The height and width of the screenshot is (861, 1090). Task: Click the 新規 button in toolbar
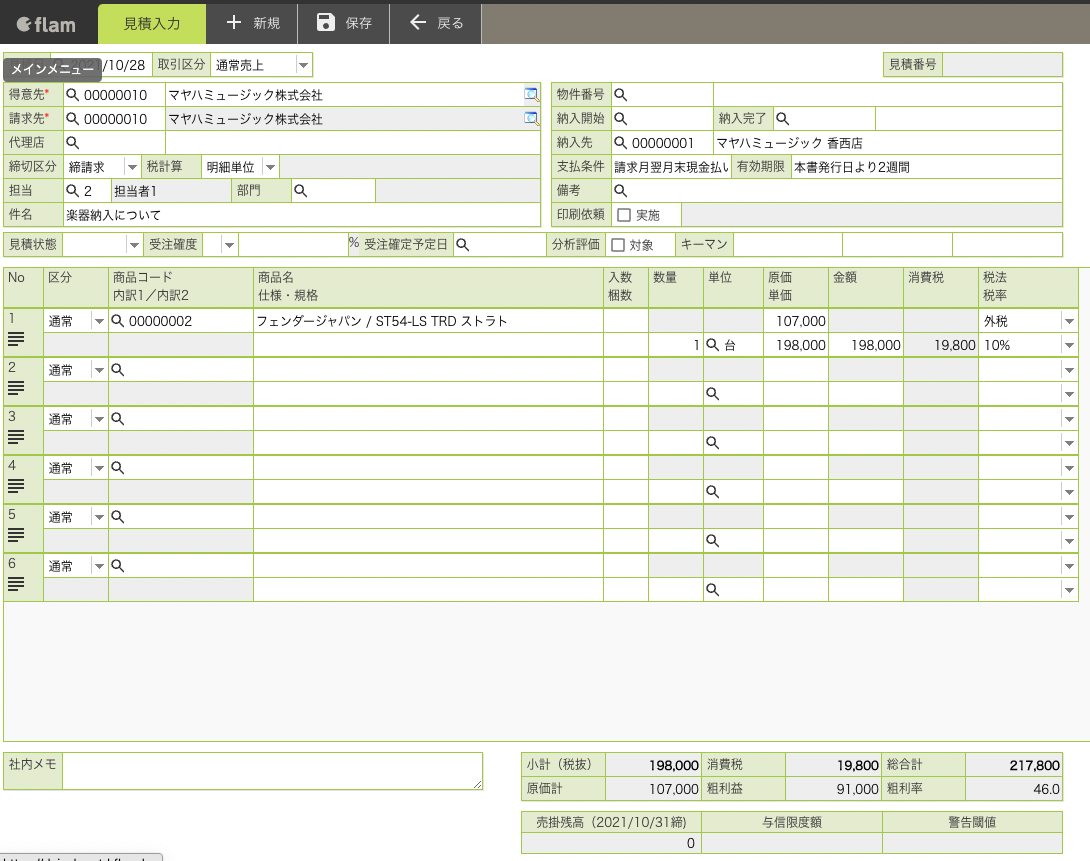click(254, 23)
